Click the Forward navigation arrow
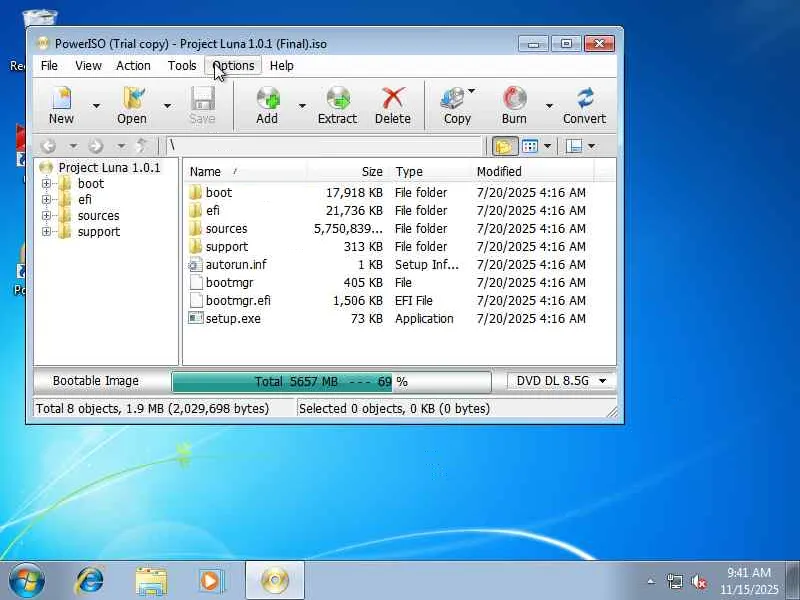 (x=96, y=146)
